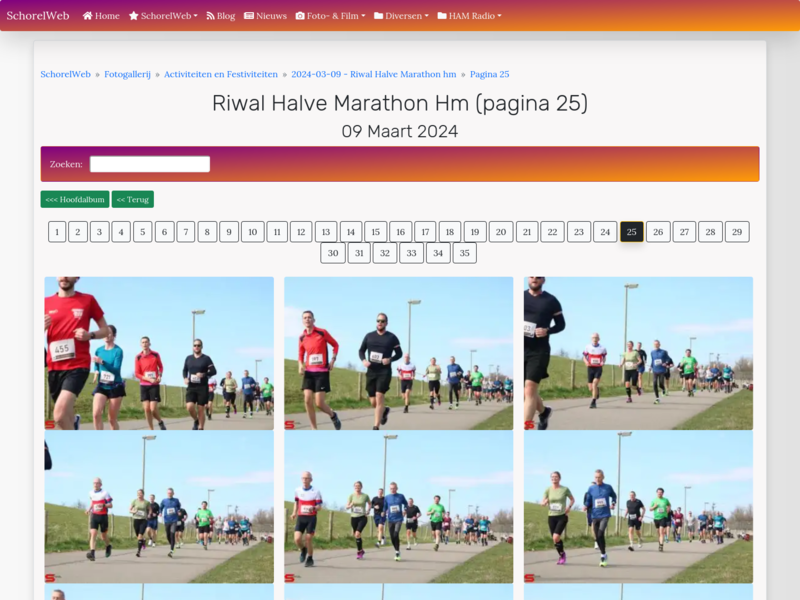Click the folder icon beside Diversen
The image size is (800, 600).
tap(379, 16)
